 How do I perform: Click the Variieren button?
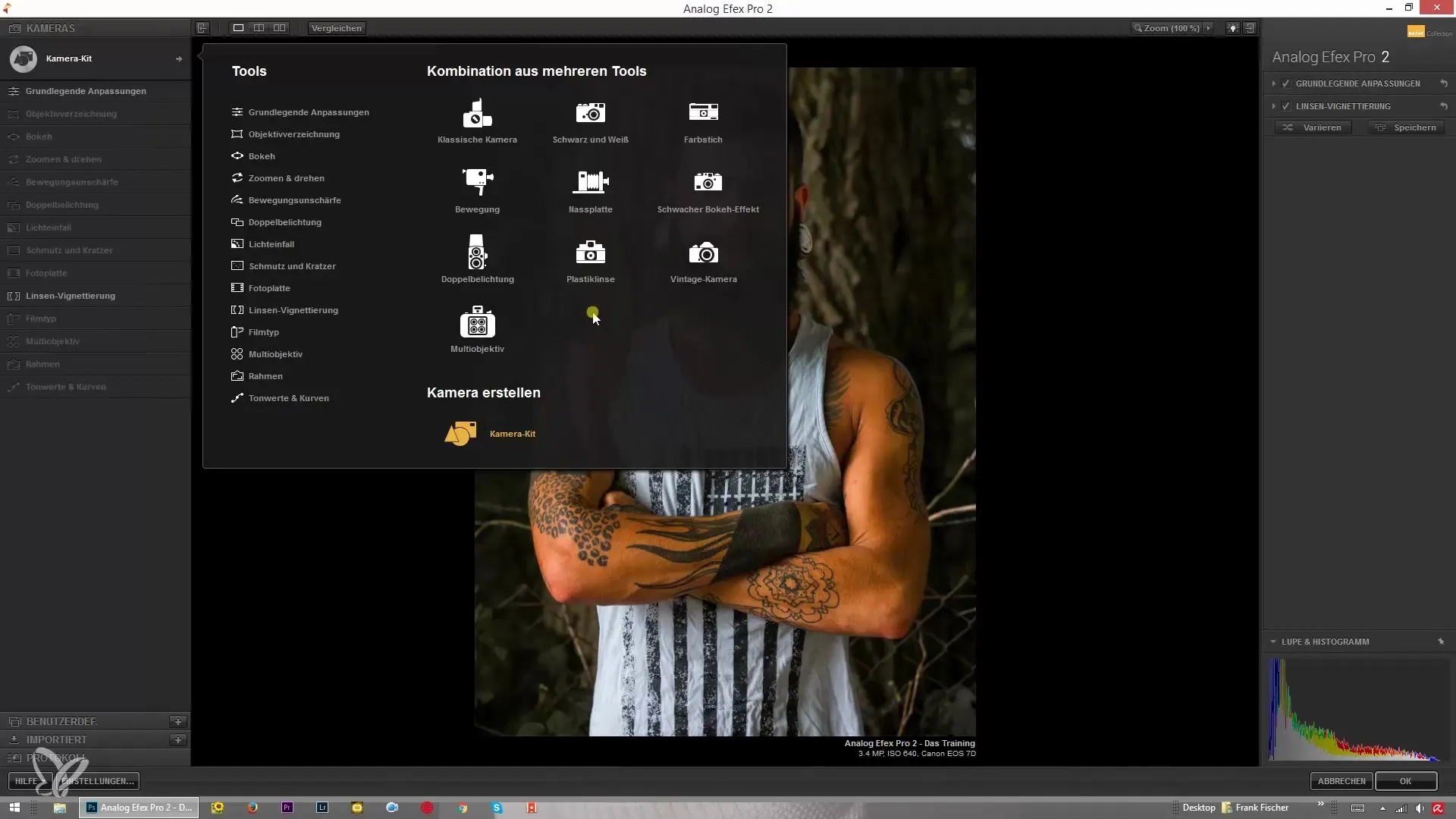[x=1313, y=127]
